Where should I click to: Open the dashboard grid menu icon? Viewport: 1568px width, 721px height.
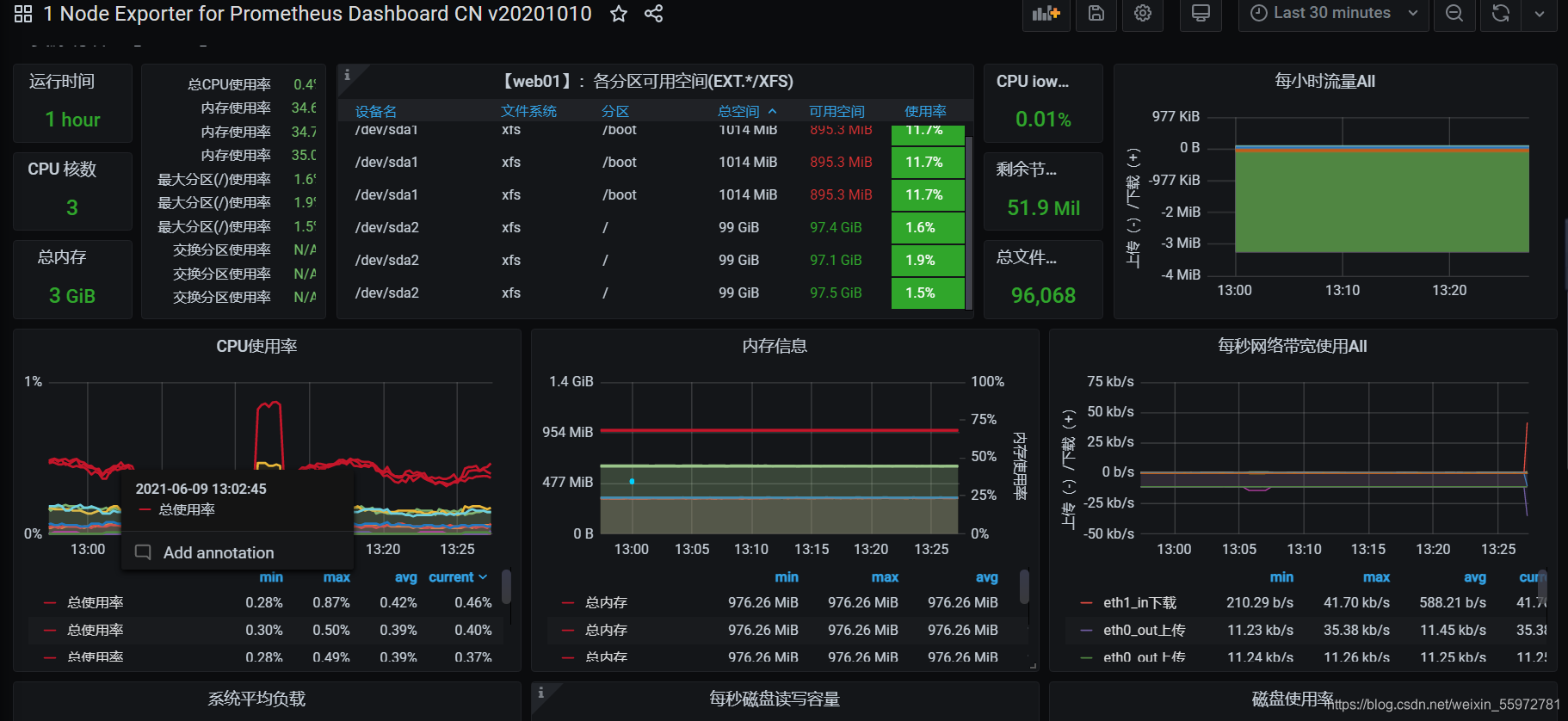pyautogui.click(x=23, y=14)
